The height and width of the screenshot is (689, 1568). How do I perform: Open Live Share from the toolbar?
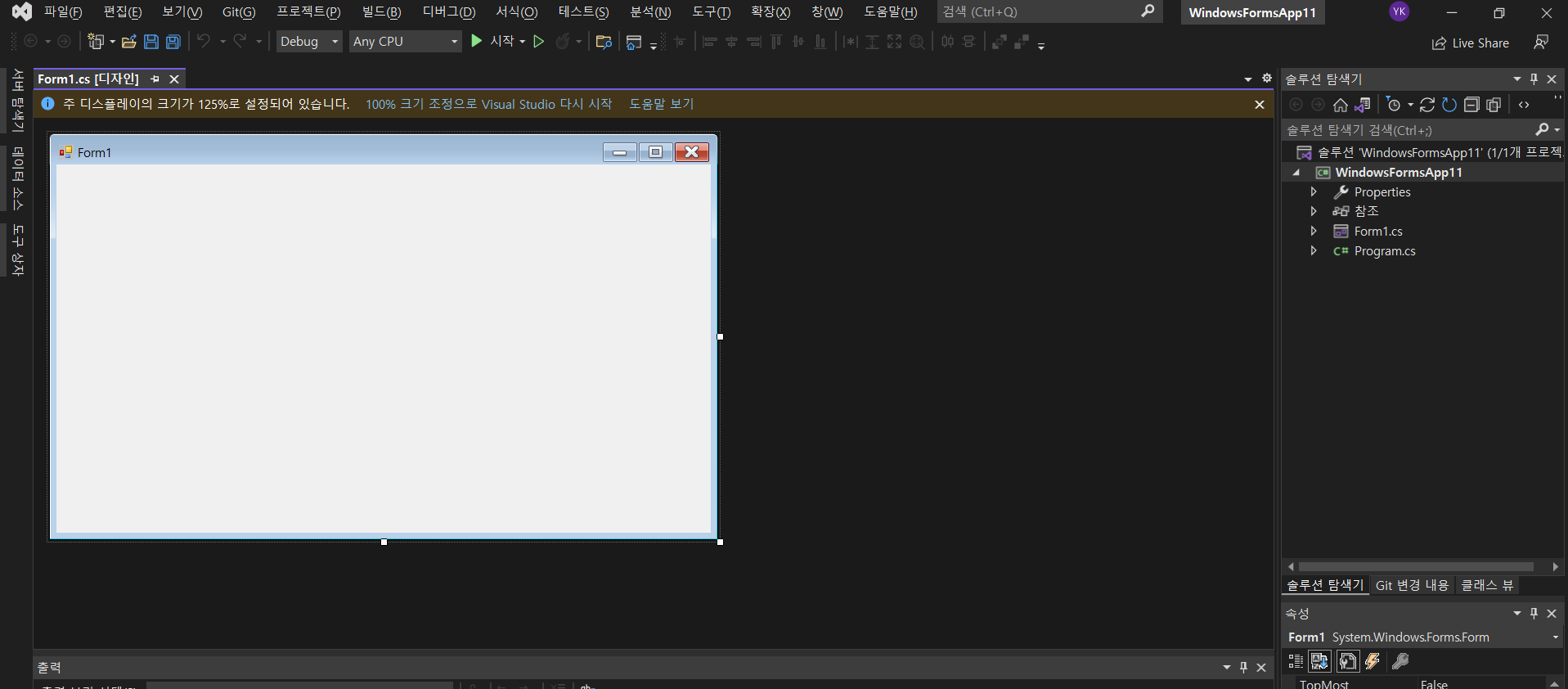[1471, 43]
